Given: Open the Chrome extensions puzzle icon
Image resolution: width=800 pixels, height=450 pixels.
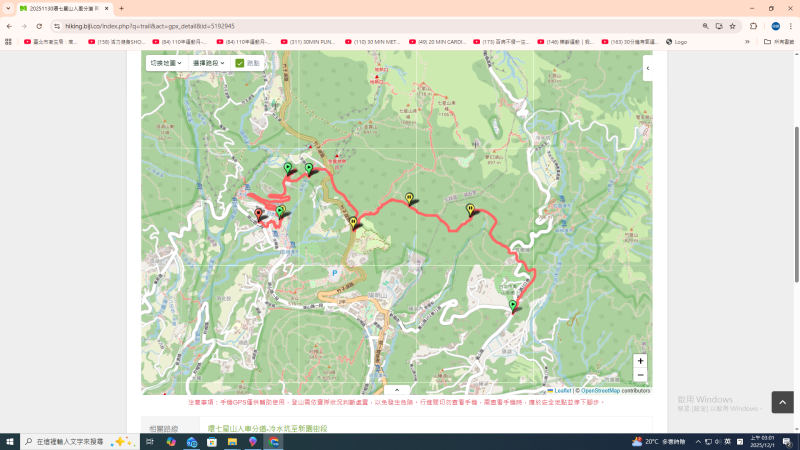Looking at the screenshot, I should [753, 26].
